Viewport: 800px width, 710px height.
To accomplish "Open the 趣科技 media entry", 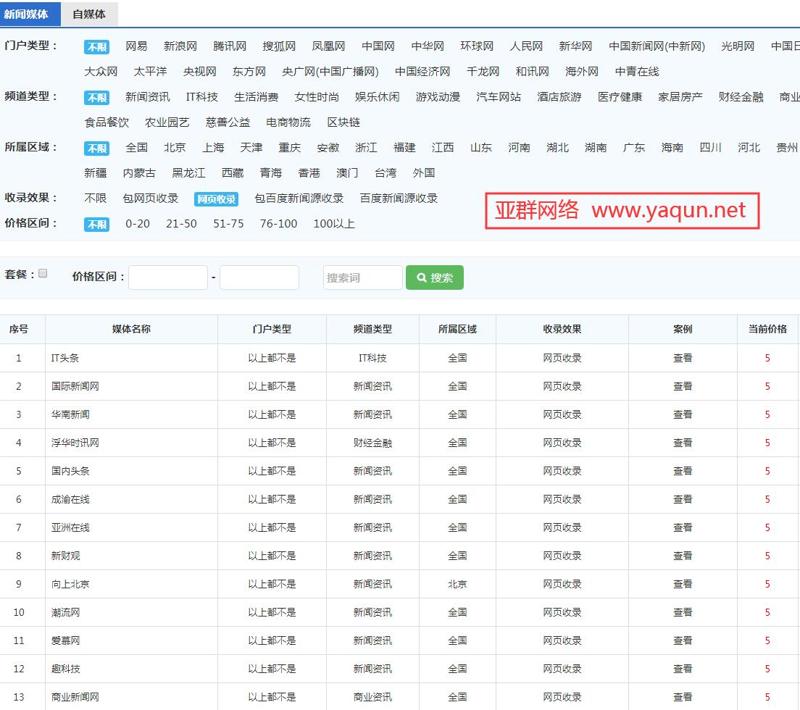I will click(x=65, y=669).
